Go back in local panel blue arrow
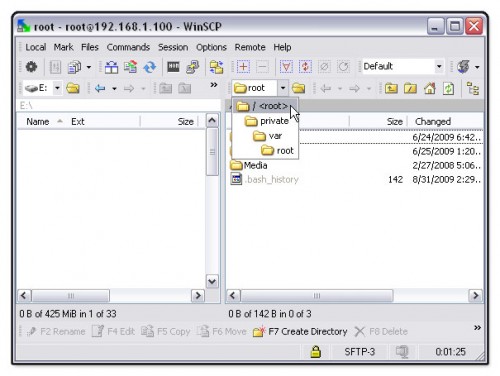The height and width of the screenshot is (376, 500). [100, 88]
